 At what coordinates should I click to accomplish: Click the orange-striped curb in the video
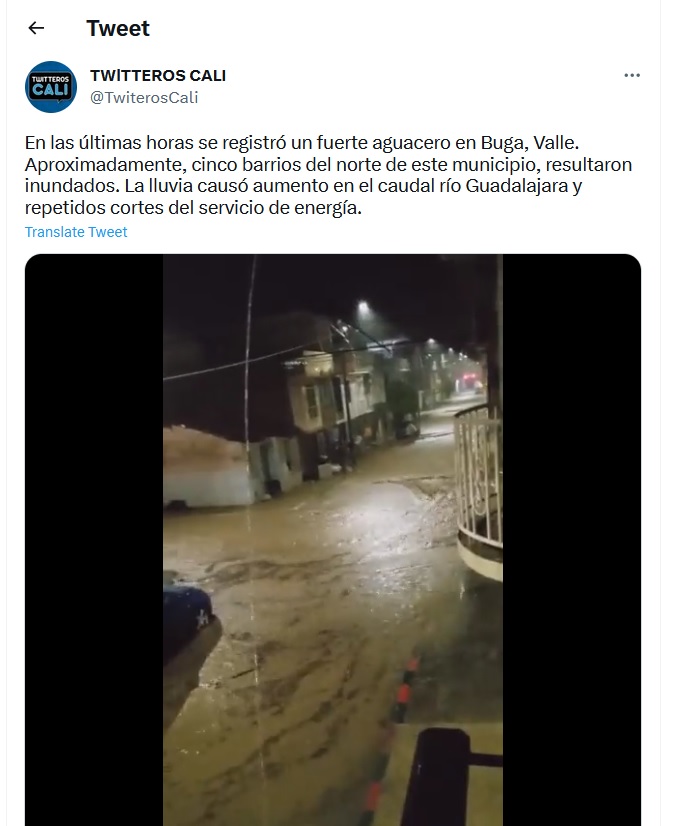click(393, 738)
